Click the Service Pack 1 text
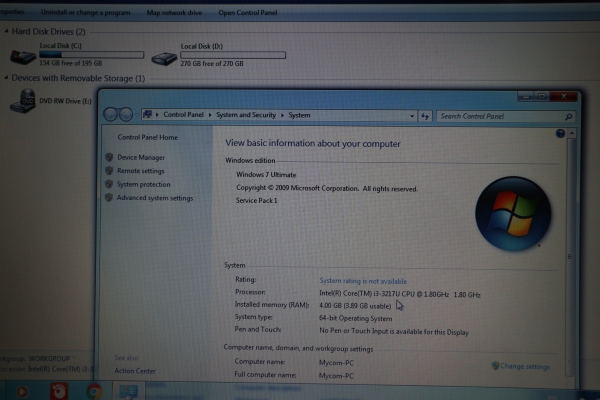Image resolution: width=600 pixels, height=400 pixels. (256, 200)
